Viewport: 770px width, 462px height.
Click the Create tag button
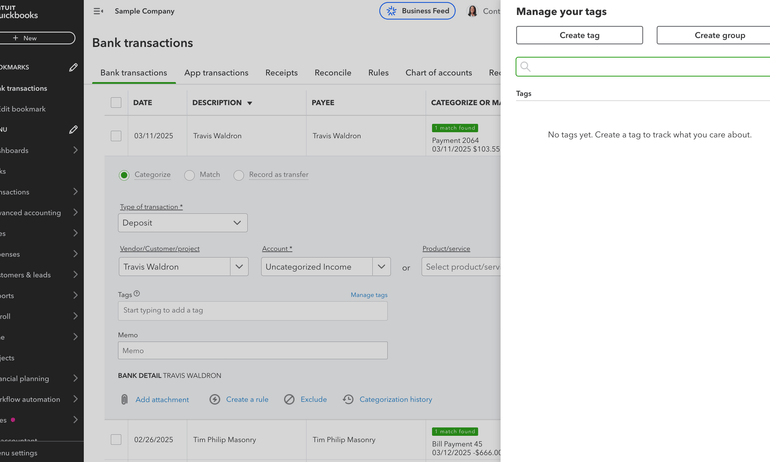[x=579, y=35]
